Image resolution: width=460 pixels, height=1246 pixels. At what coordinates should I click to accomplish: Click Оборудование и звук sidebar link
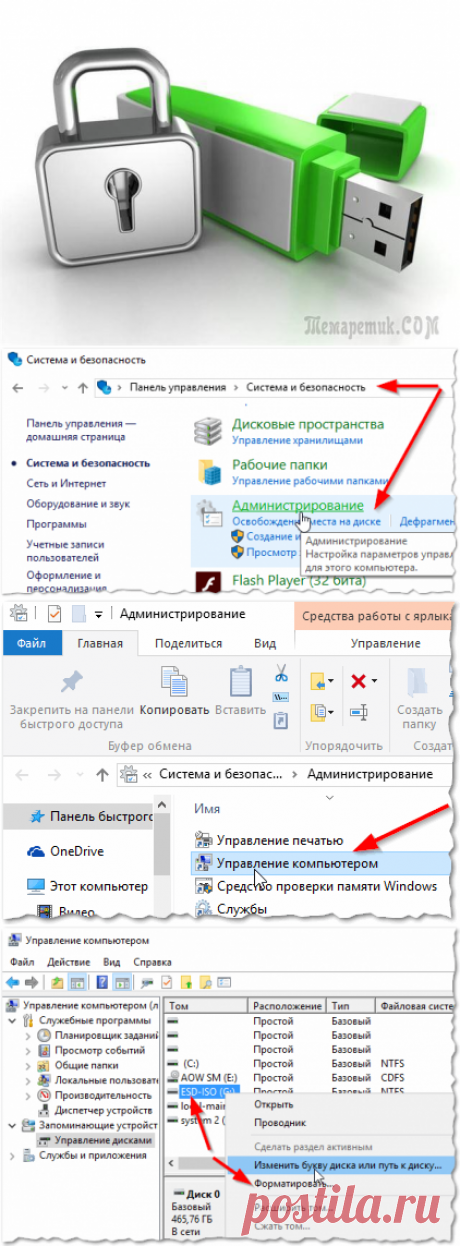(78, 503)
